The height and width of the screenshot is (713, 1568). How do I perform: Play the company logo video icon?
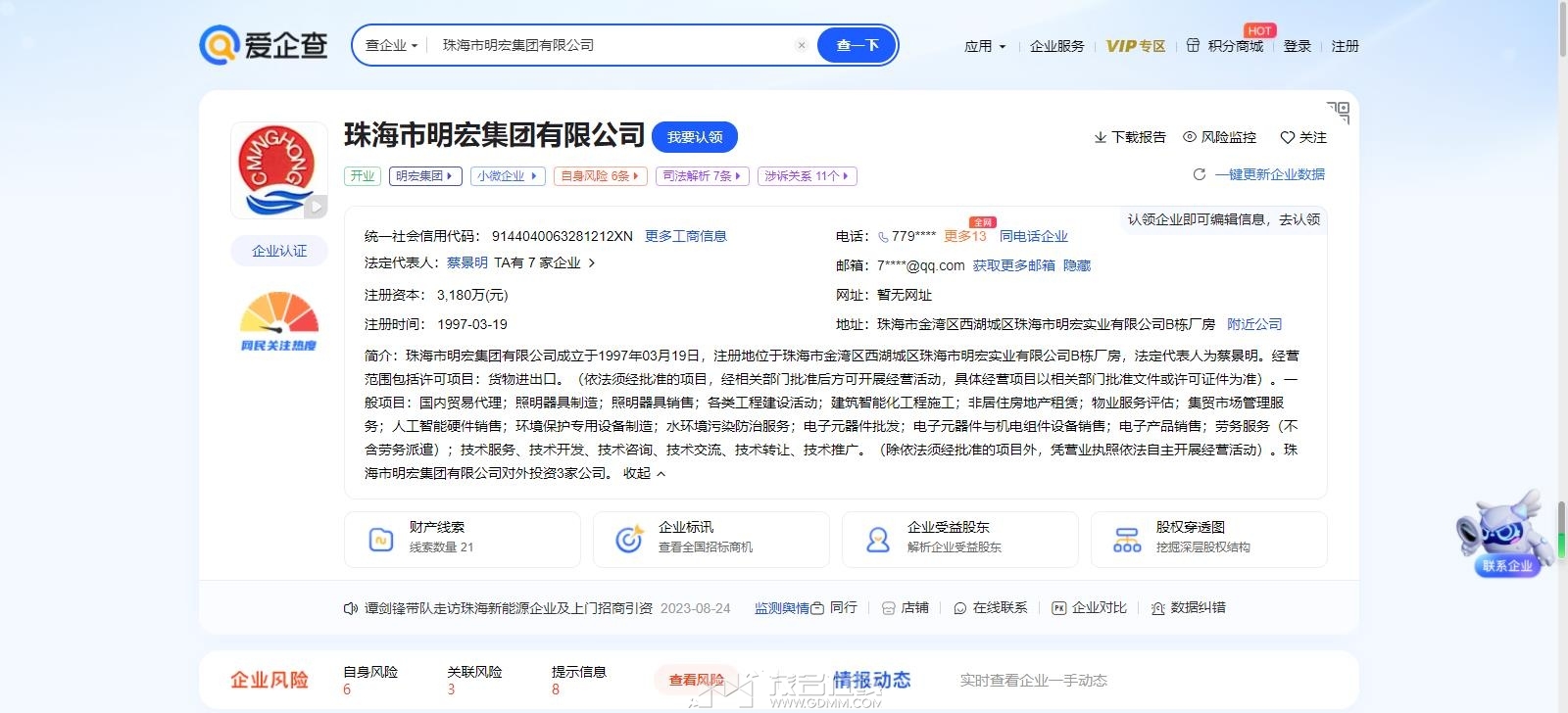pos(316,207)
